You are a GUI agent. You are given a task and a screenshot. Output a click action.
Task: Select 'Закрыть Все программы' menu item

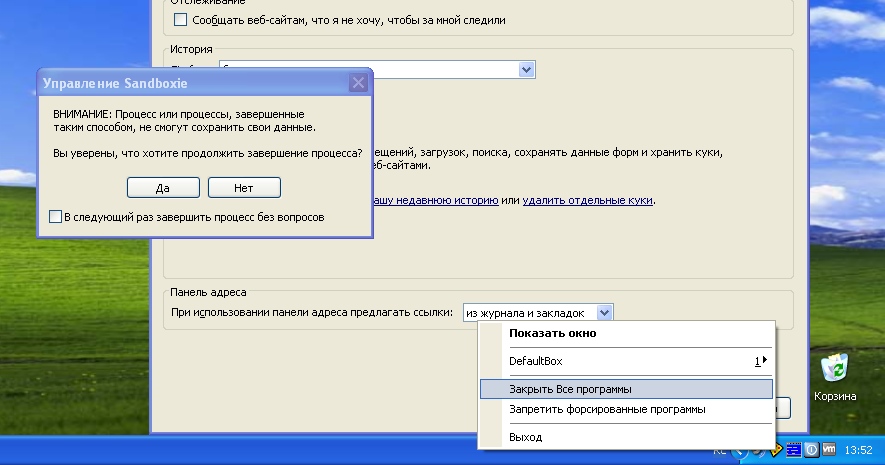coord(626,389)
